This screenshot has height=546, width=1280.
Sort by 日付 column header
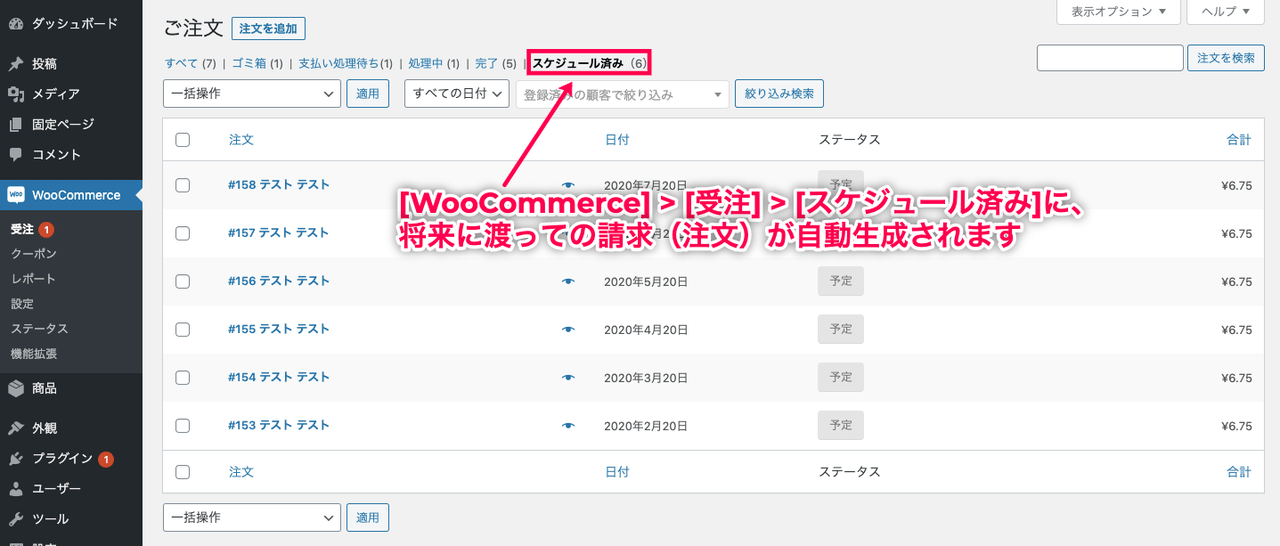(x=617, y=140)
